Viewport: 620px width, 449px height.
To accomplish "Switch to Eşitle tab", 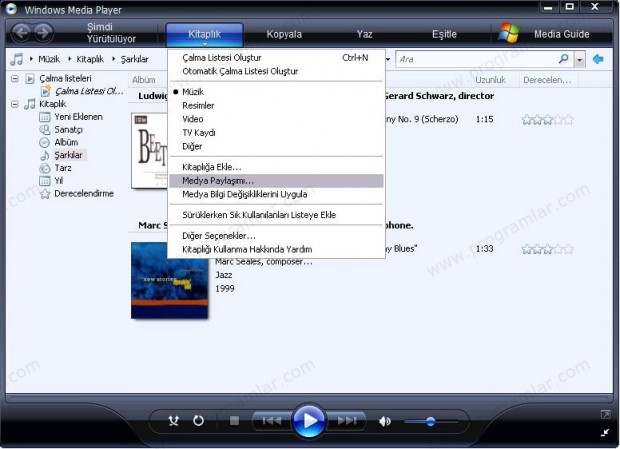I will pos(444,34).
